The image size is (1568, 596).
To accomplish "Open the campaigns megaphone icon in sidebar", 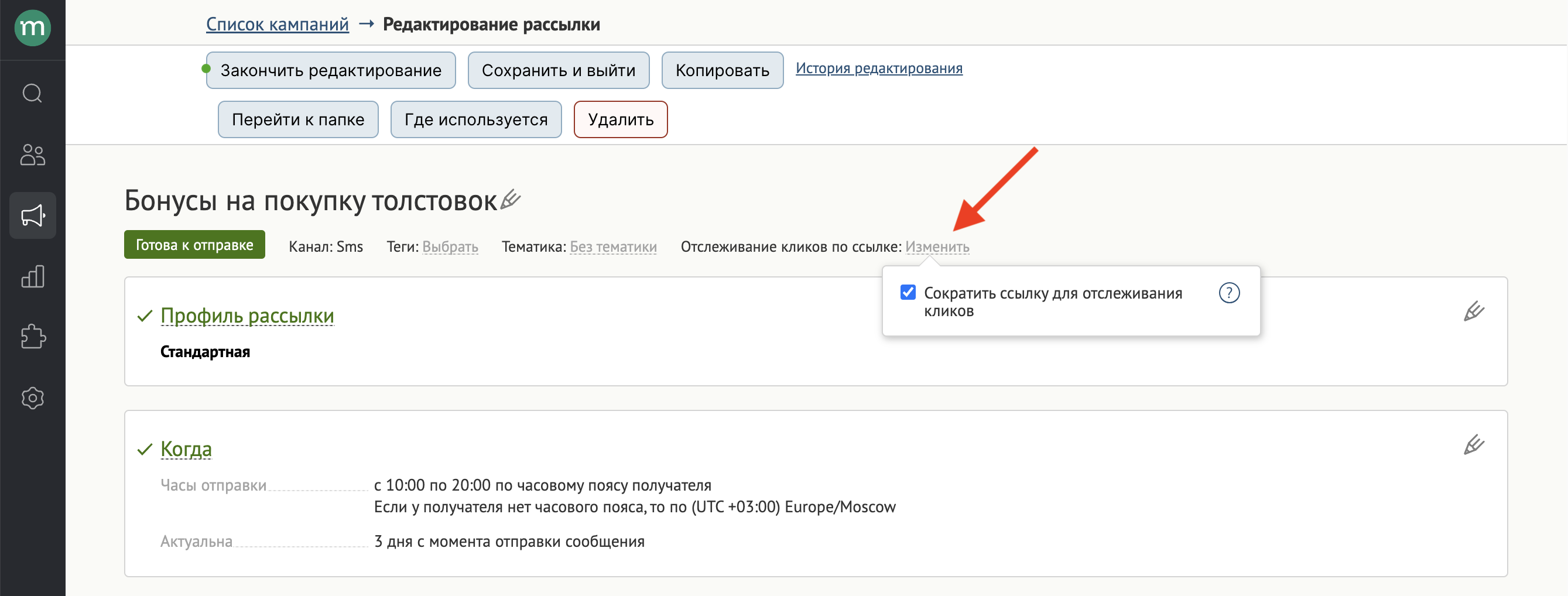I will (x=32, y=215).
